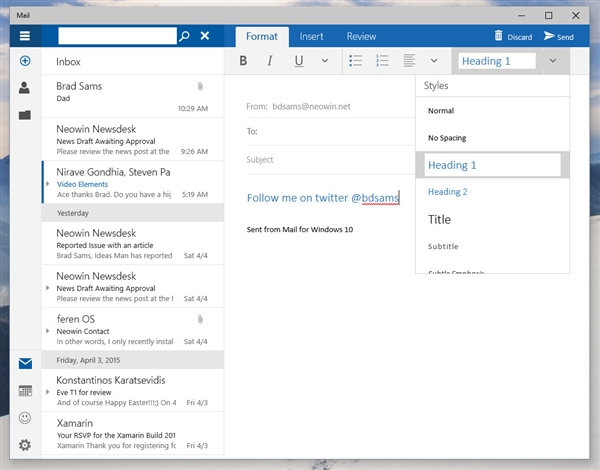
Task: Collapse the Heading 1 styles dropdown
Action: point(553,61)
